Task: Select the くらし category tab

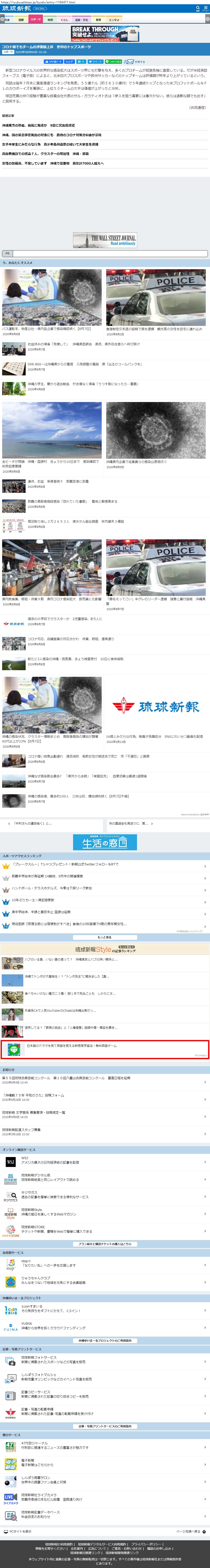Action: (65, 20)
